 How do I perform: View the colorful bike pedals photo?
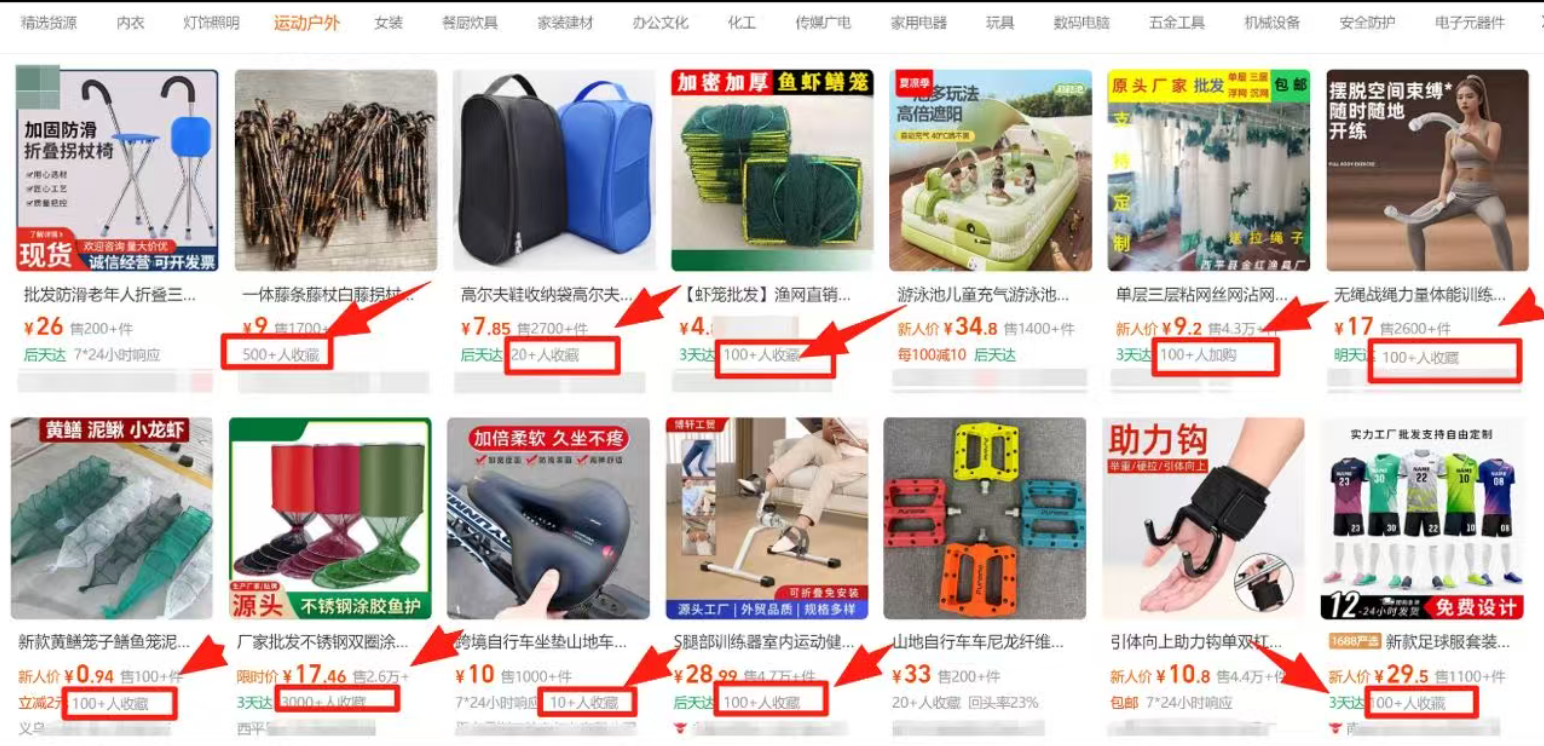tap(985, 518)
